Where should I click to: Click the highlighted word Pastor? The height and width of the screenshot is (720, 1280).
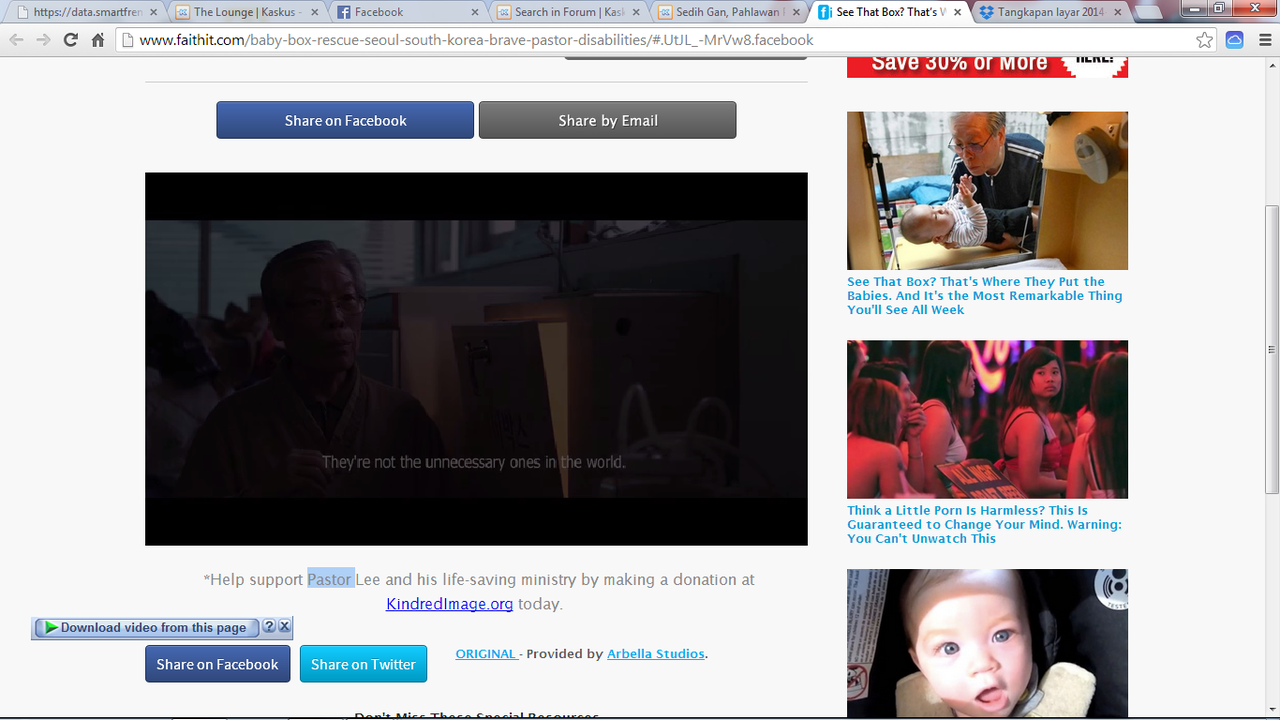point(330,580)
